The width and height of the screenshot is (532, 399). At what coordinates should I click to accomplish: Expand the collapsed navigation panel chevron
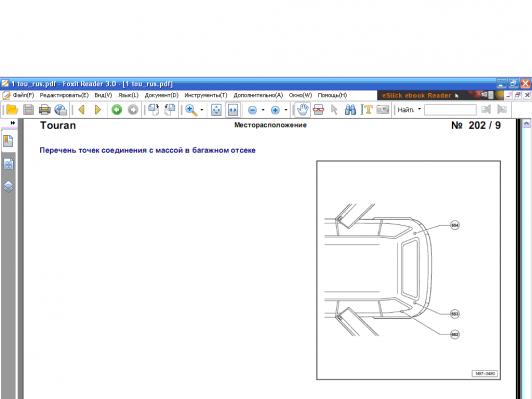[13, 123]
